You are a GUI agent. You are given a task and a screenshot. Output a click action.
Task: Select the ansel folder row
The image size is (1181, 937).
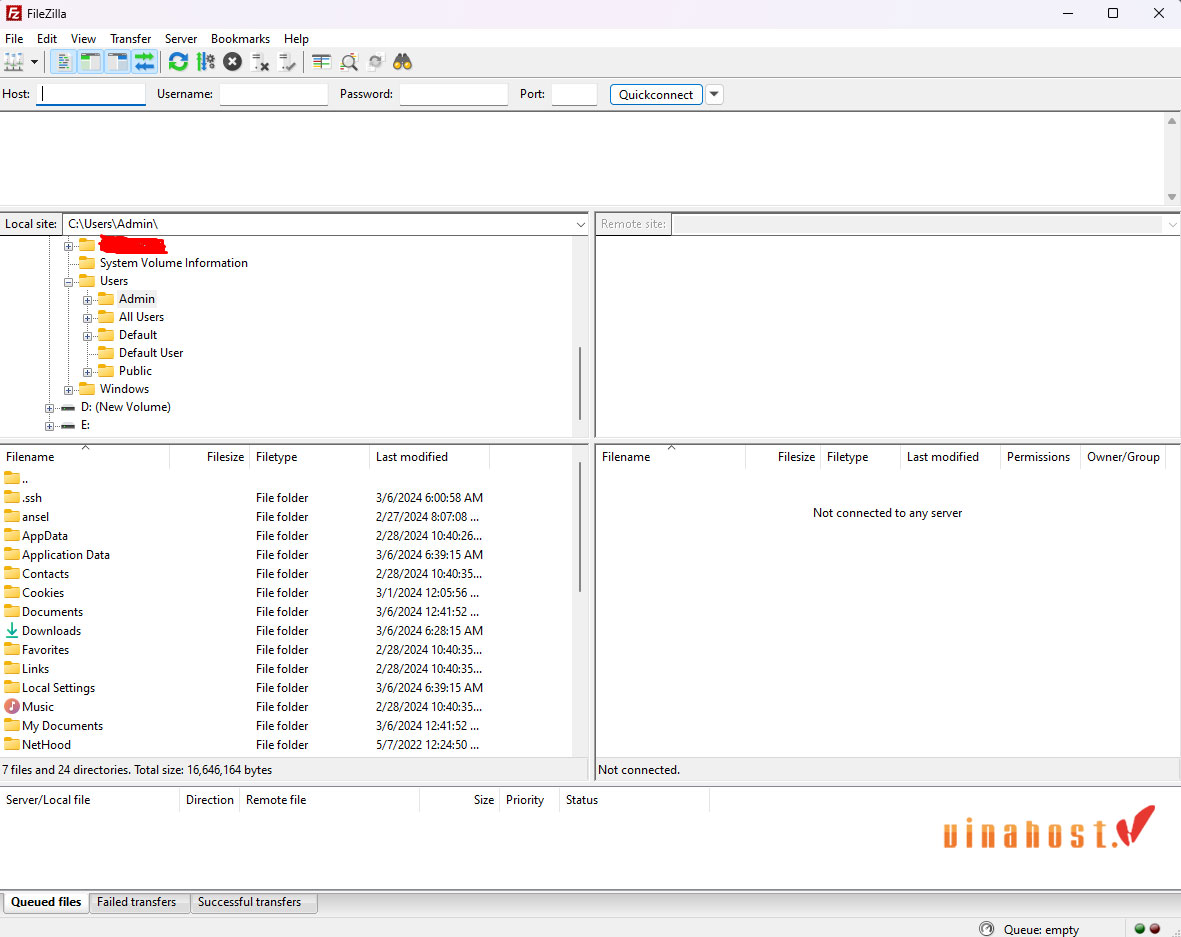click(288, 517)
